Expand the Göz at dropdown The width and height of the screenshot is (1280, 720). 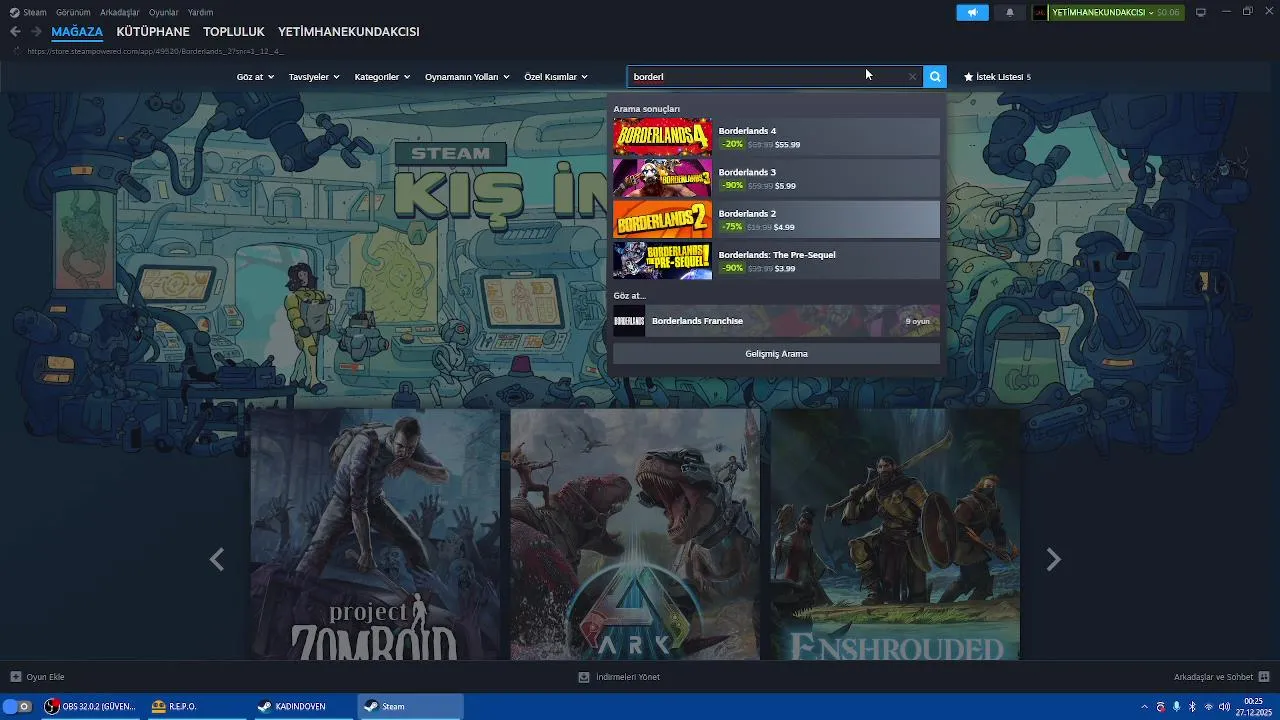click(x=255, y=77)
